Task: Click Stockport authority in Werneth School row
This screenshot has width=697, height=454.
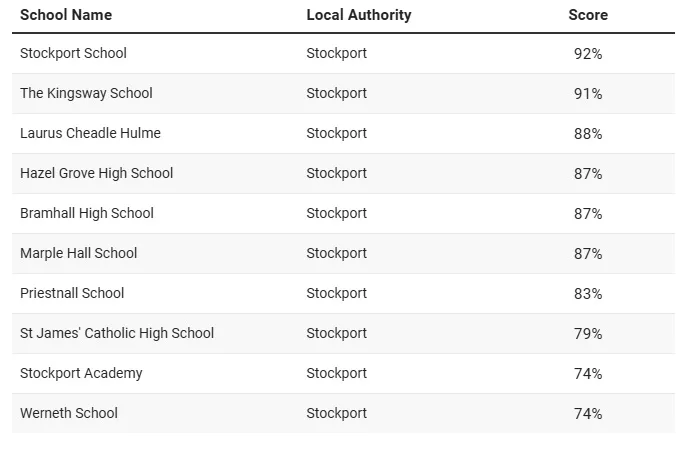Action: [336, 414]
